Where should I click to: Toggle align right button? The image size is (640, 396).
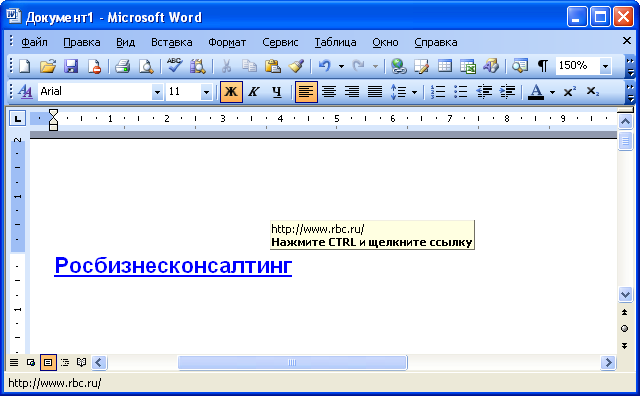point(352,91)
